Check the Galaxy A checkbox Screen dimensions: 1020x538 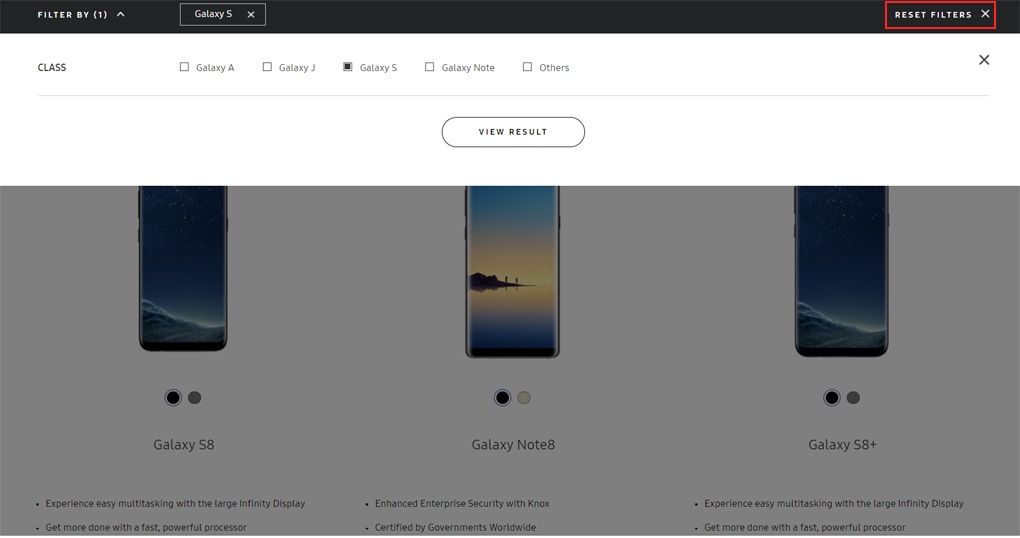tap(184, 67)
